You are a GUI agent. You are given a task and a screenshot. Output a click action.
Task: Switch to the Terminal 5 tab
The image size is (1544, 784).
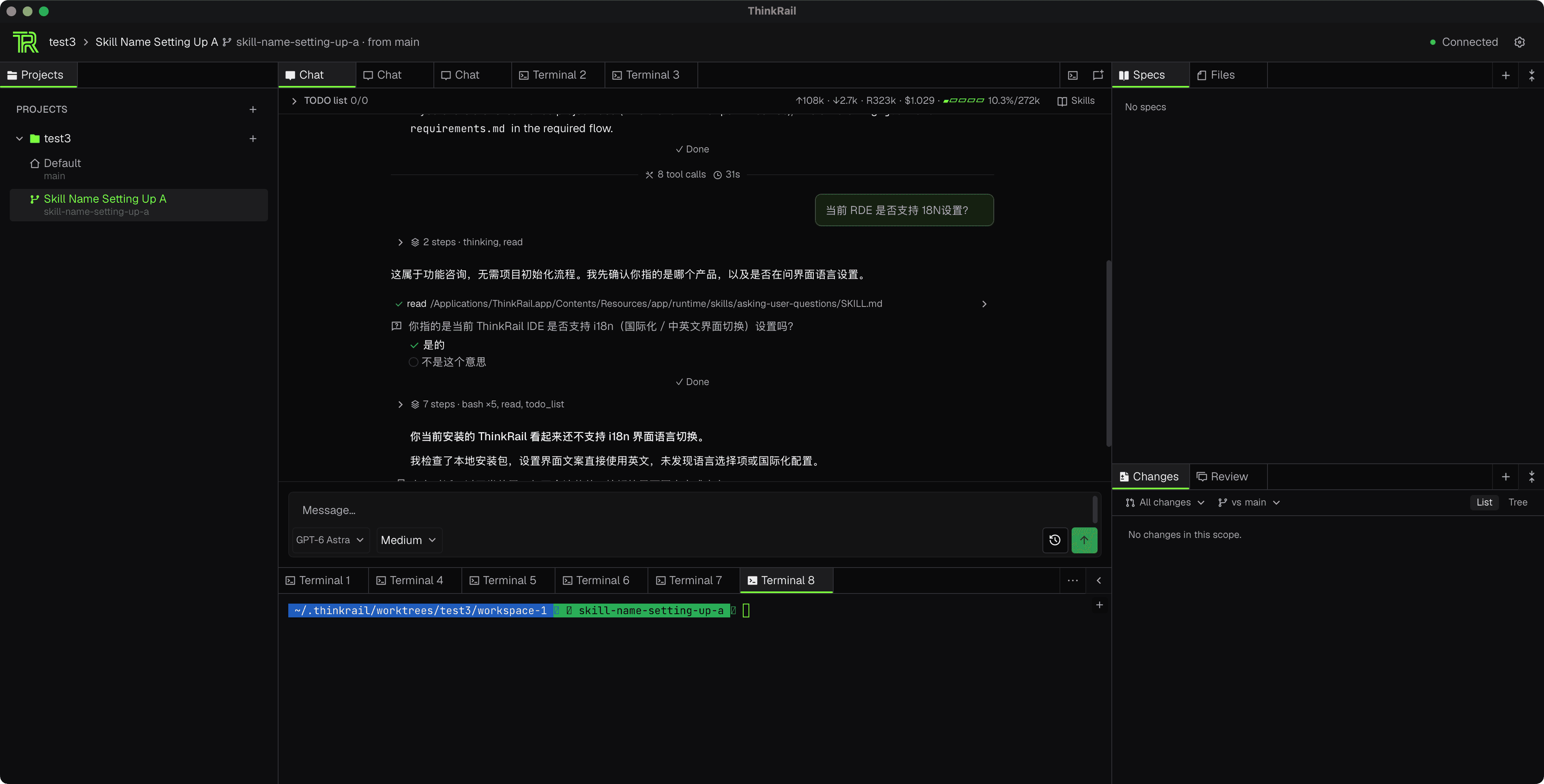coord(508,580)
